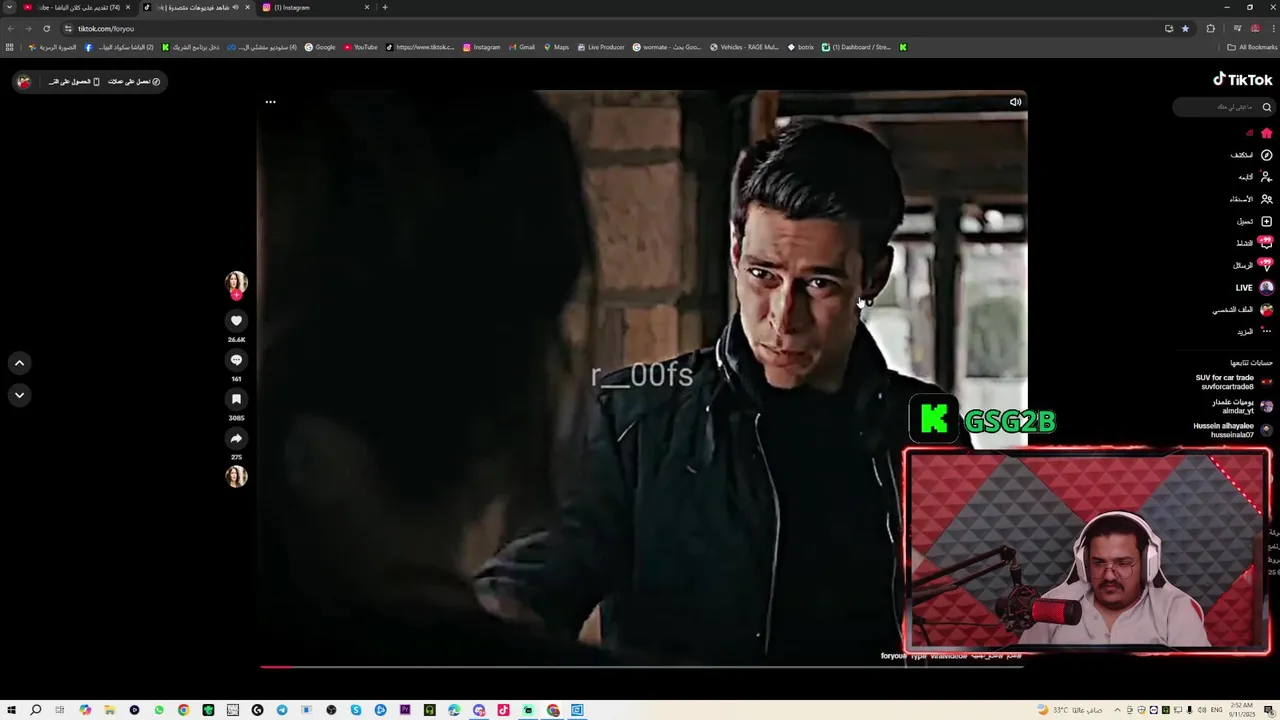
Task: Click the TikTok search field
Action: point(1224,107)
